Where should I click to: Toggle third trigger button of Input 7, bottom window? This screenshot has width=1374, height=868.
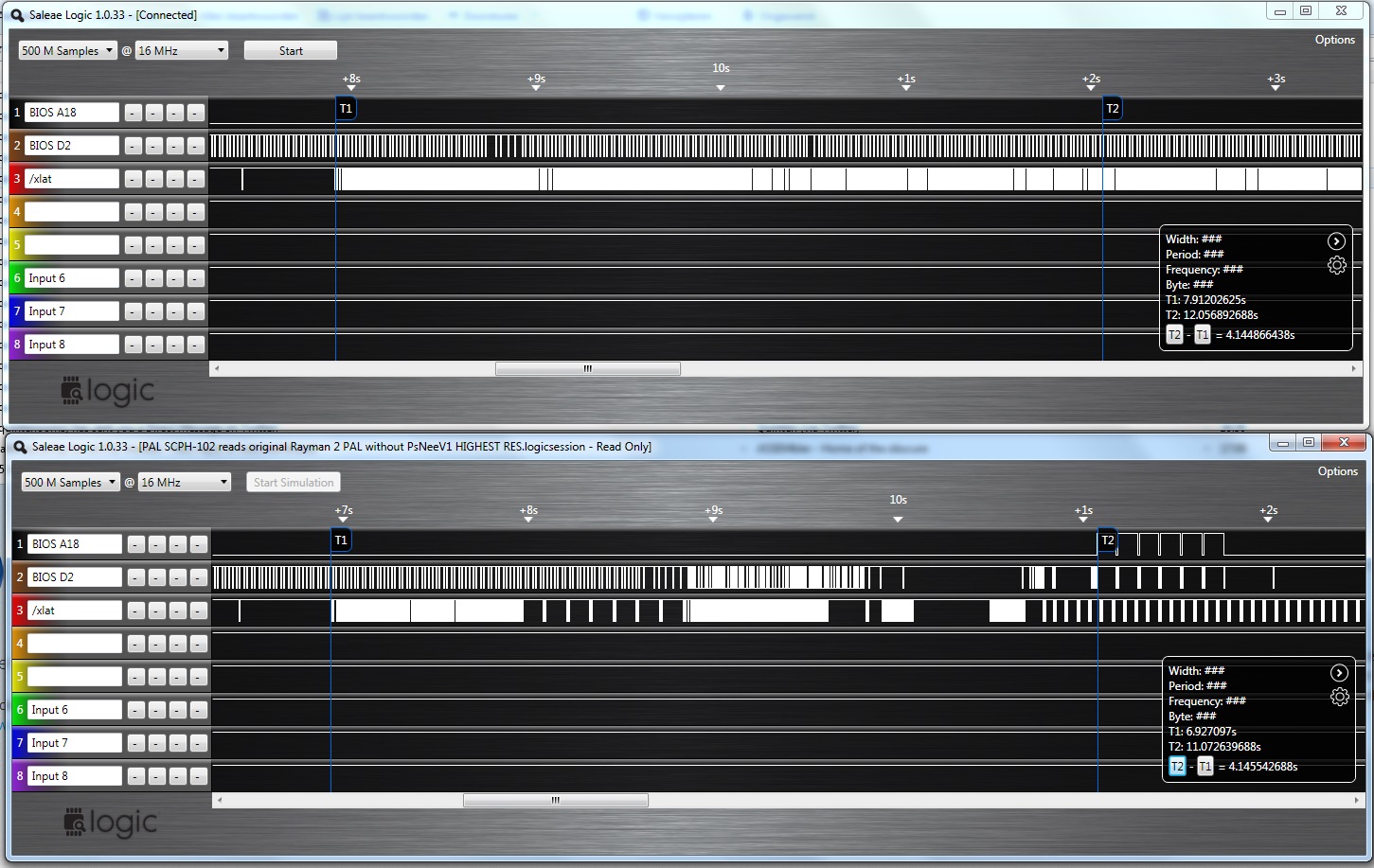pyautogui.click(x=178, y=743)
